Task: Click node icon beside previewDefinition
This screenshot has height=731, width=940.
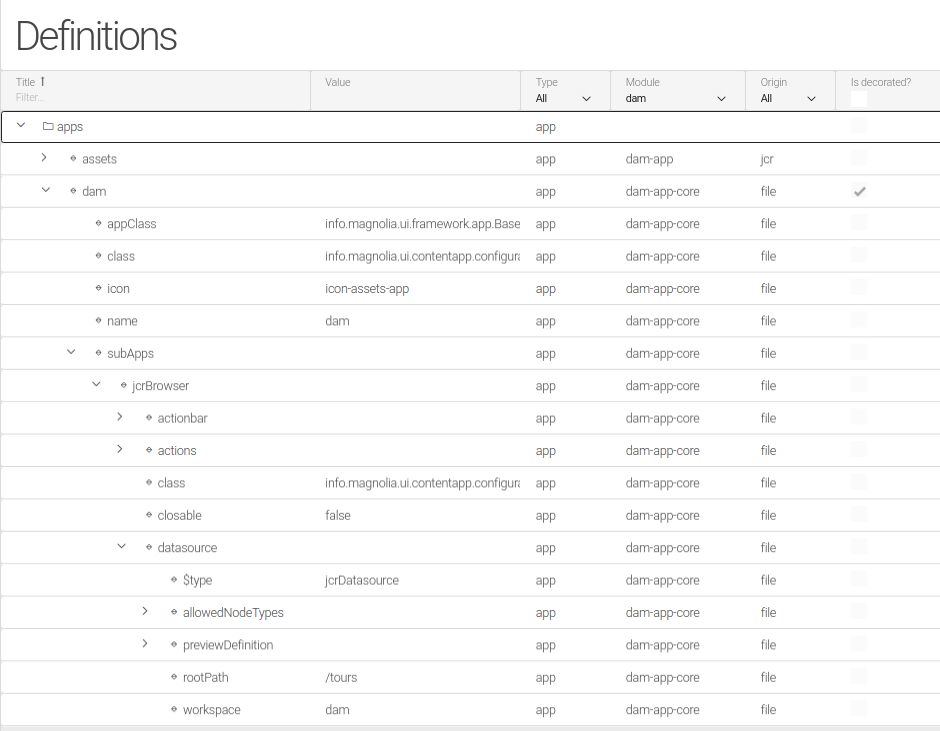Action: 174,645
